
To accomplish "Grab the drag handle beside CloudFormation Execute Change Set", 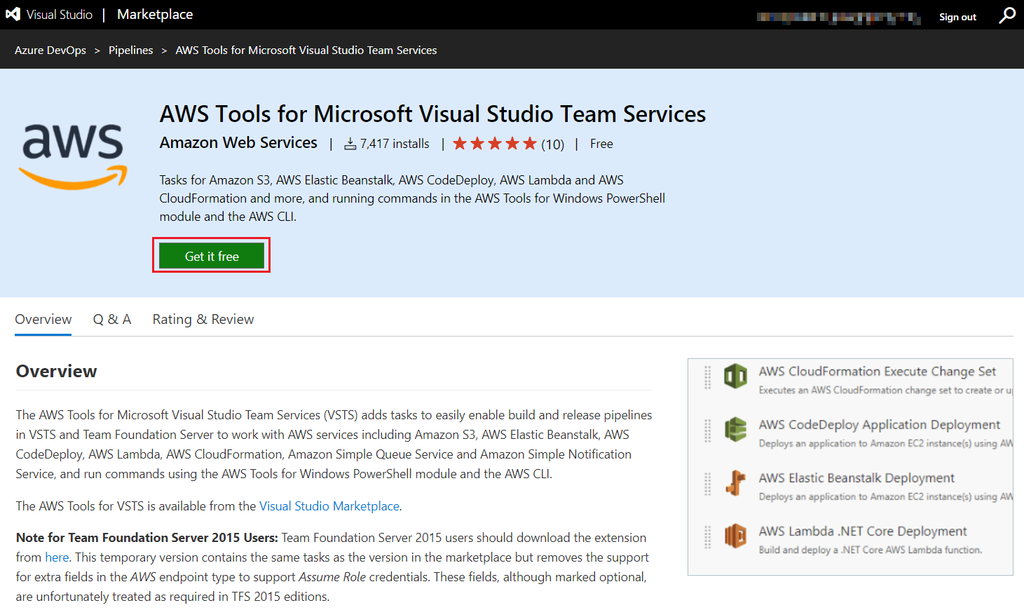I will click(707, 377).
